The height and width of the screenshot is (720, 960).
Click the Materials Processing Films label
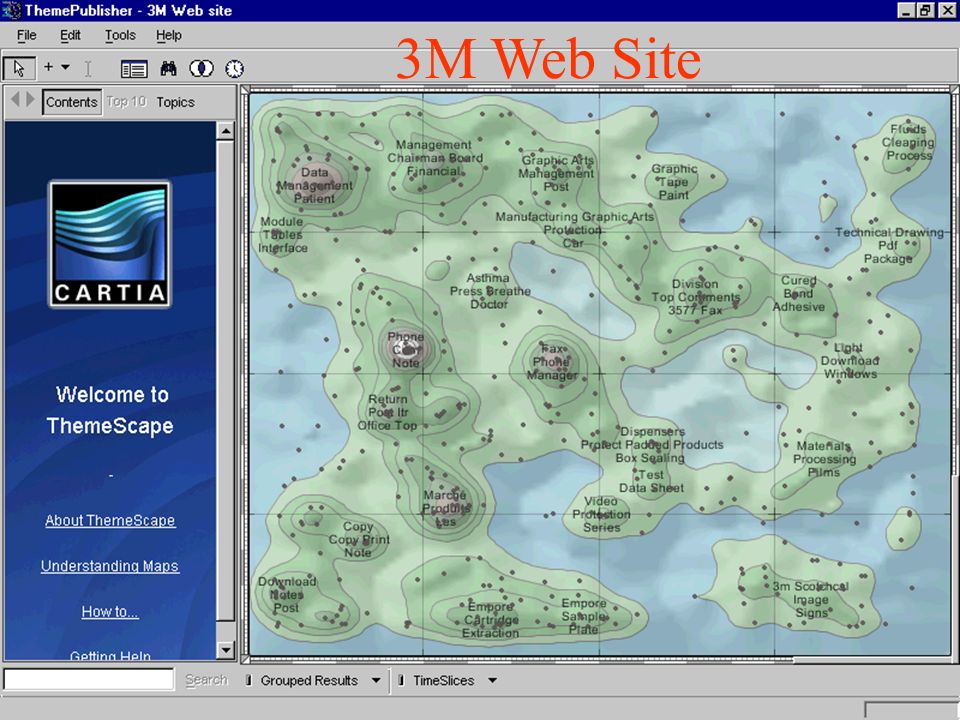click(x=824, y=459)
